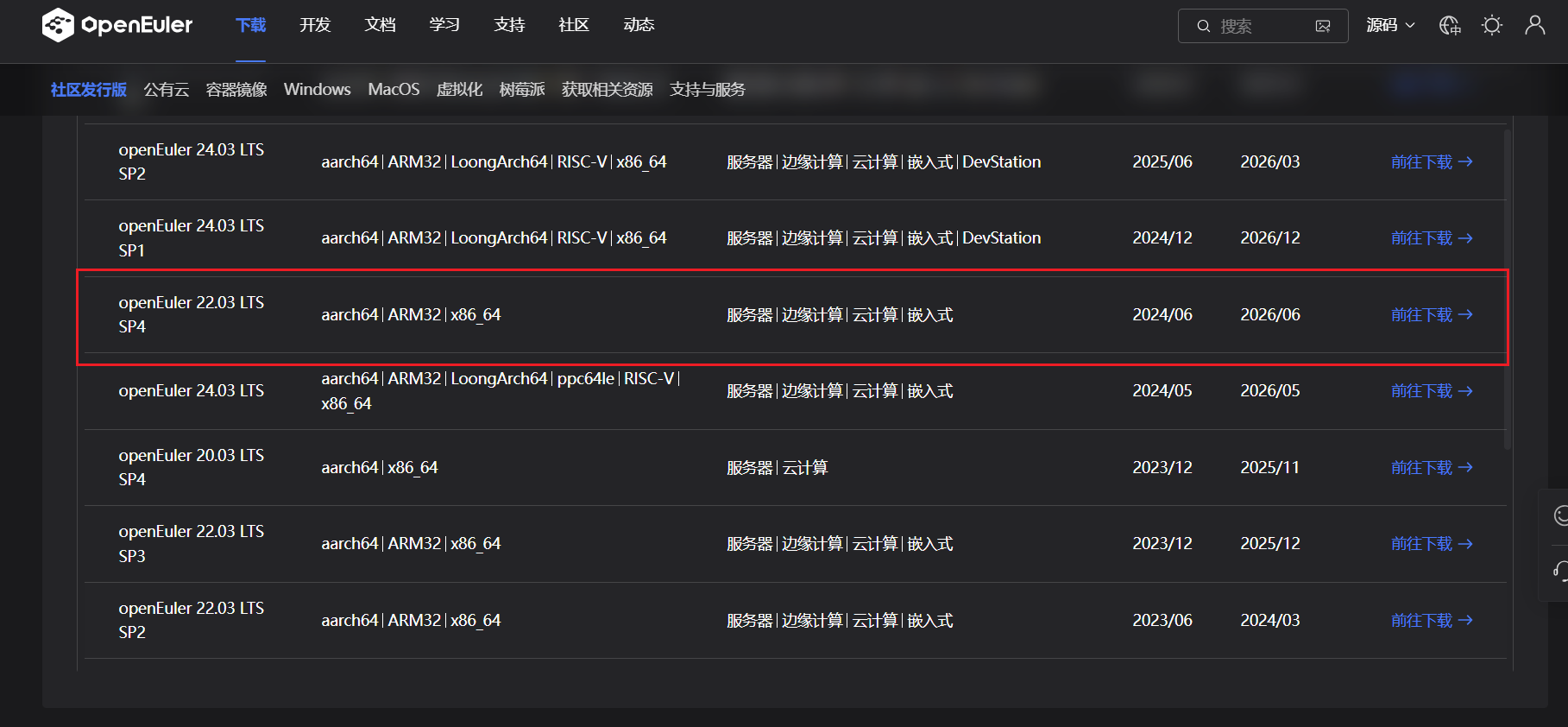Click the search magnifier icon
The width and height of the screenshot is (1568, 727).
pos(1203,26)
